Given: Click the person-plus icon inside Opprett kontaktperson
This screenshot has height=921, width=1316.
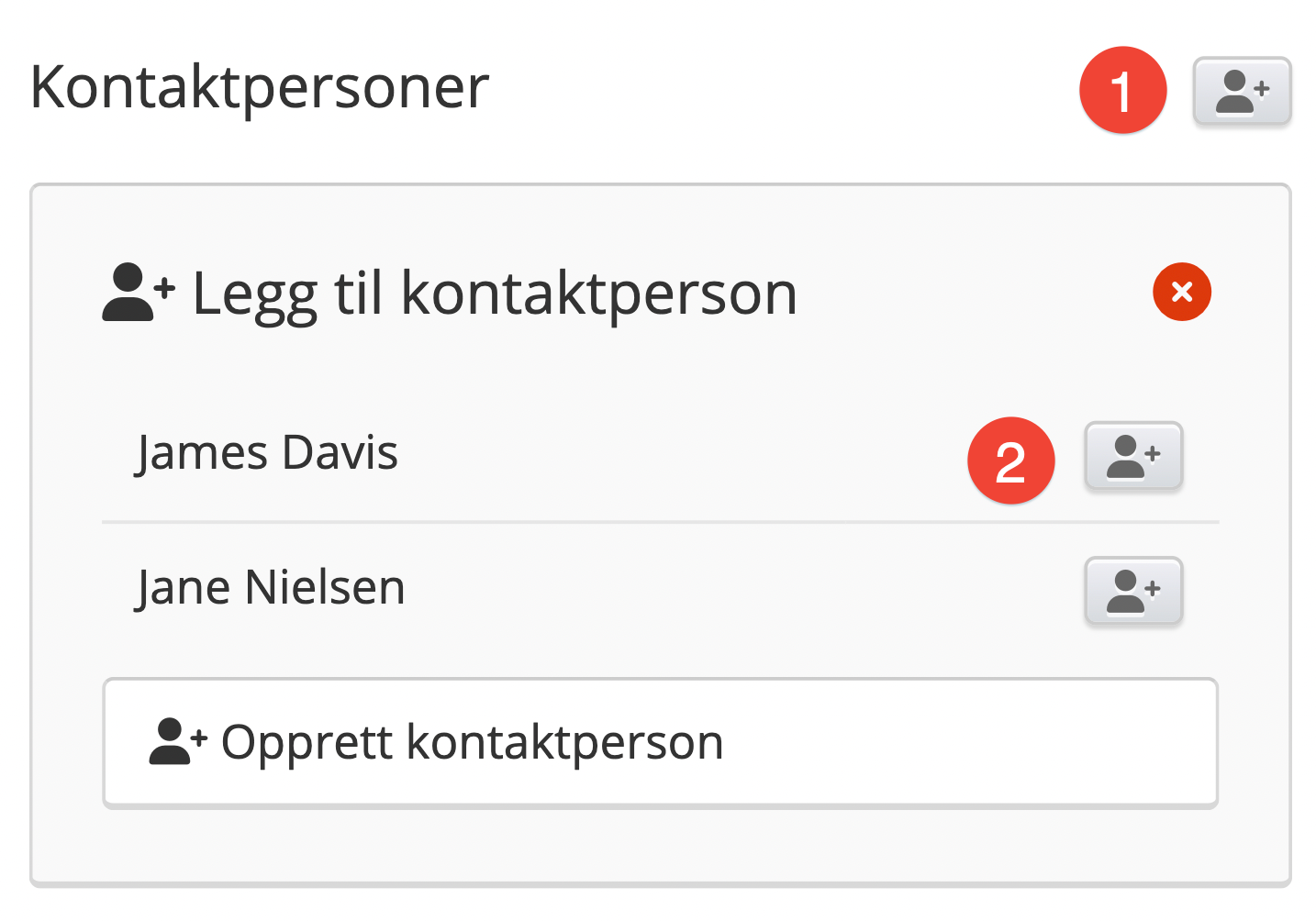Looking at the screenshot, I should tap(178, 741).
